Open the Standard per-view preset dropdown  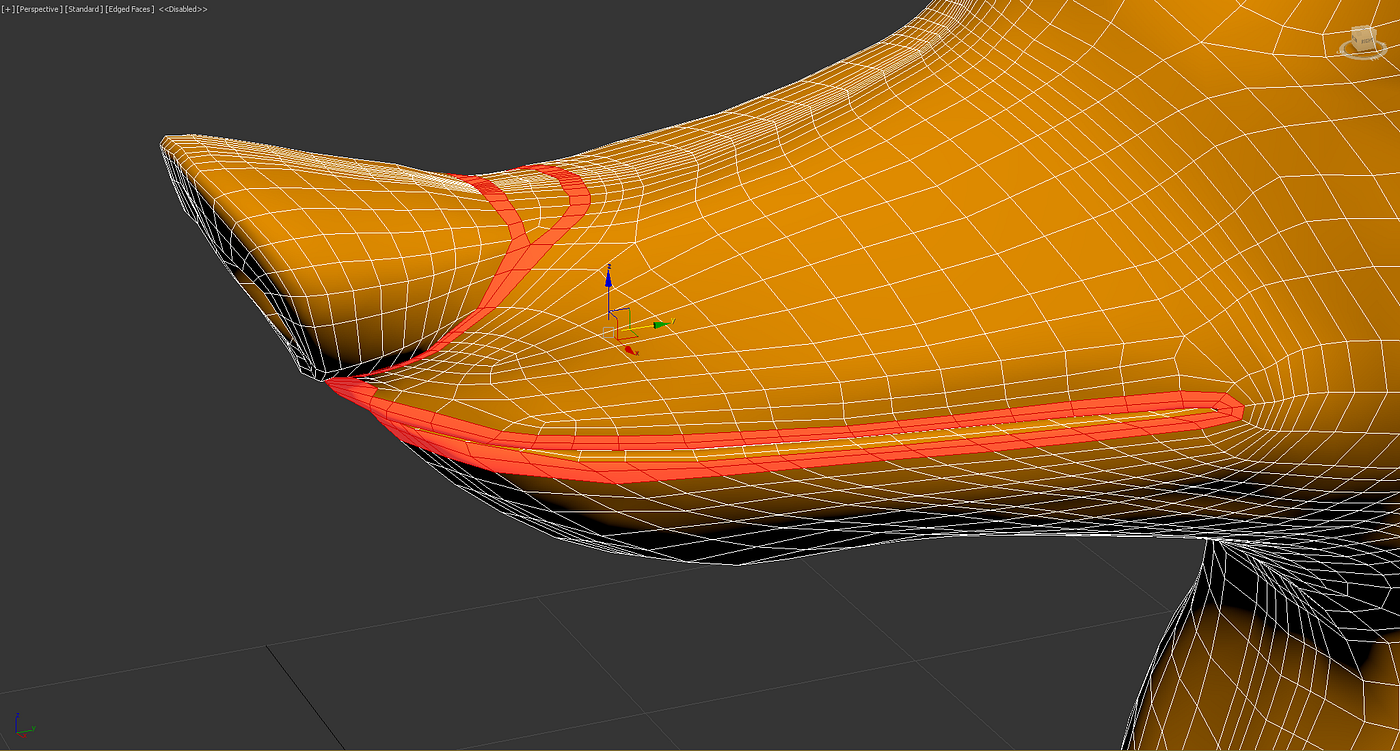(x=84, y=7)
